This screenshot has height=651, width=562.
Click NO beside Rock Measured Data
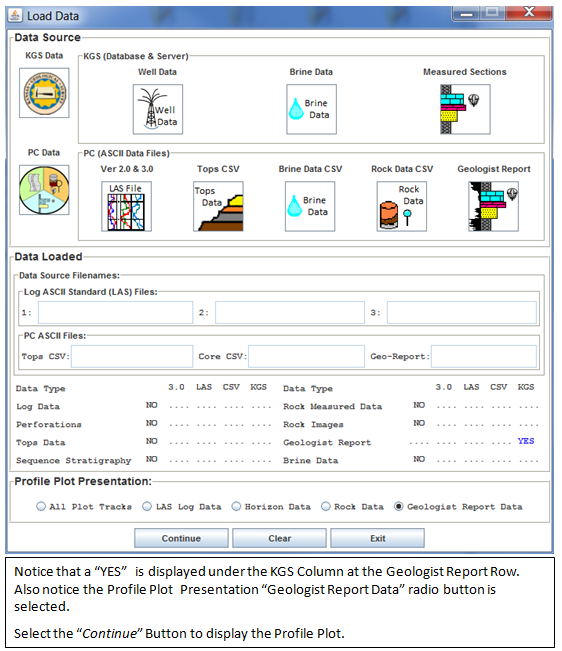coord(419,405)
